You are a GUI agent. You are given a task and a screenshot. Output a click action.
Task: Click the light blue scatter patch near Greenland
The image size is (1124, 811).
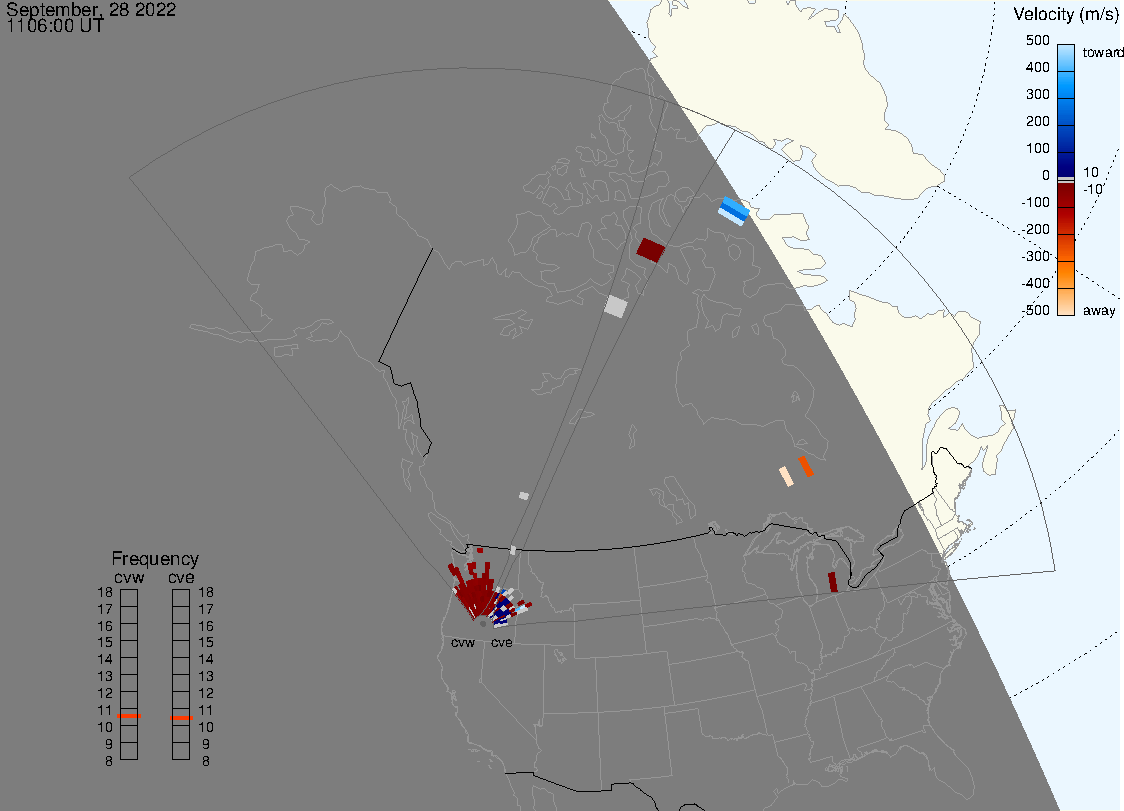[x=734, y=211]
